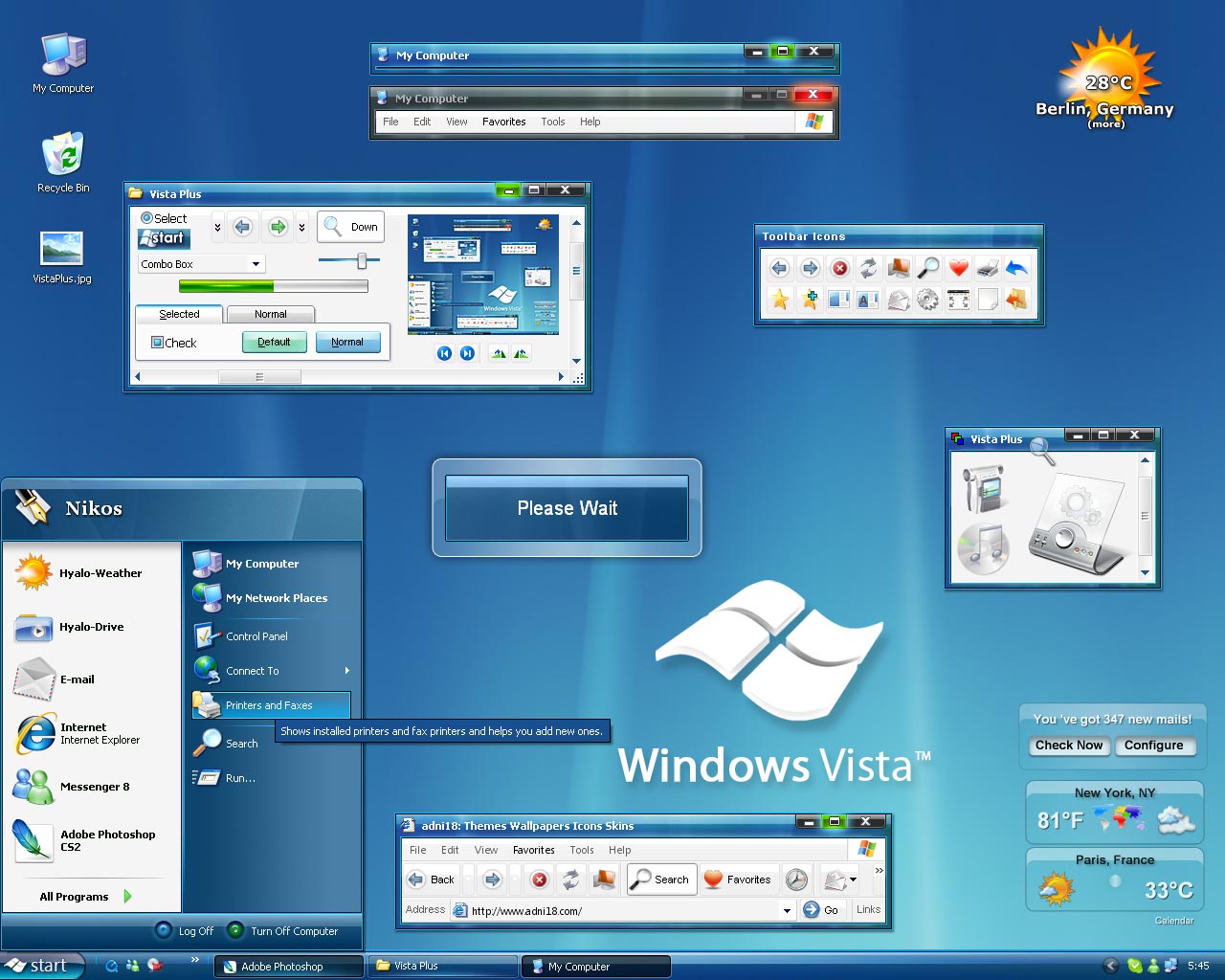The image size is (1225, 980).
Task: Click the address field showing adni18.com
Action: (x=622, y=911)
